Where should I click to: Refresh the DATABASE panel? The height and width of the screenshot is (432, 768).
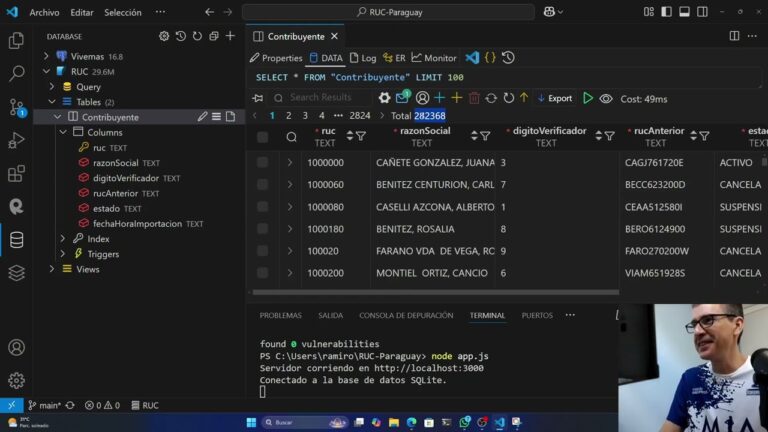pos(197,36)
